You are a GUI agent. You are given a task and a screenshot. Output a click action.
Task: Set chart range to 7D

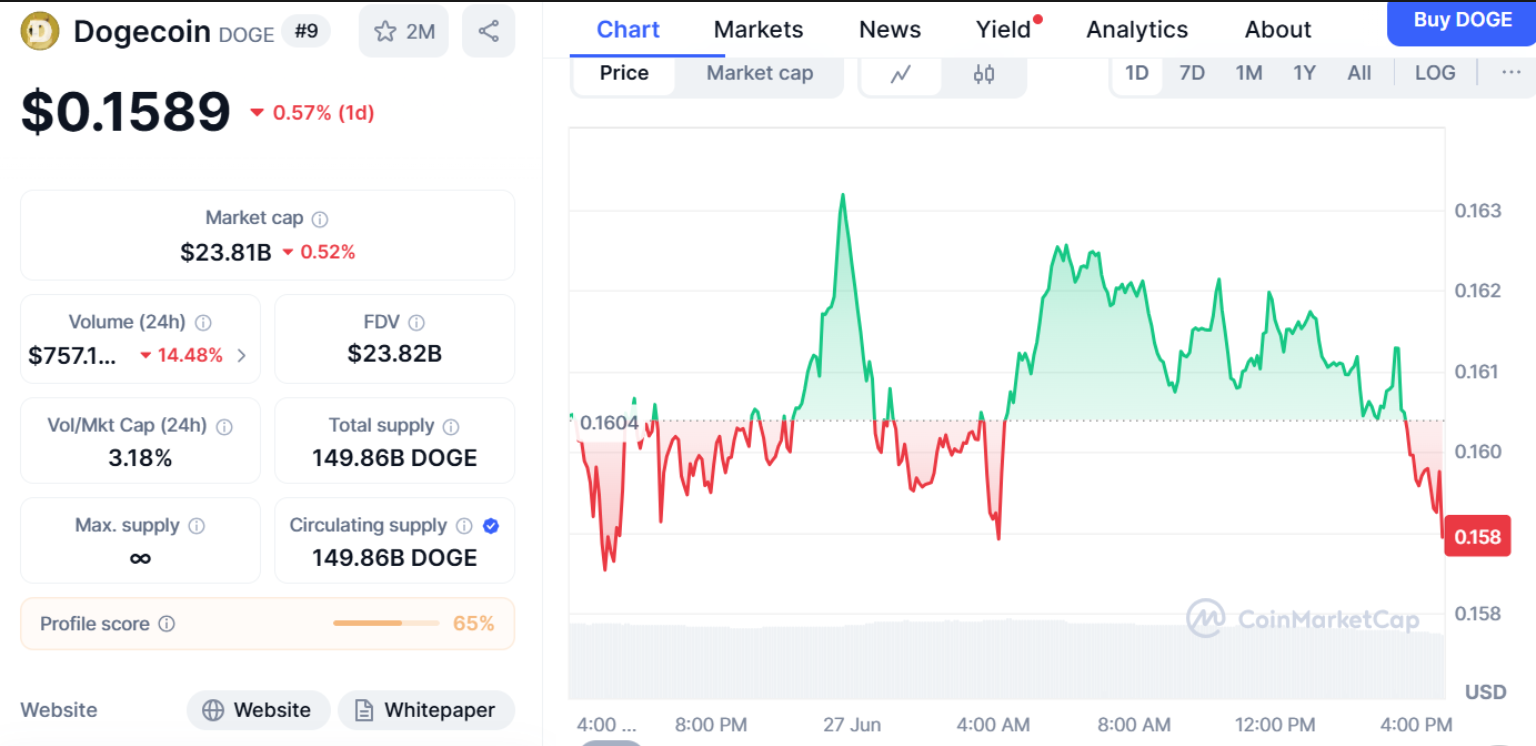coord(1192,73)
